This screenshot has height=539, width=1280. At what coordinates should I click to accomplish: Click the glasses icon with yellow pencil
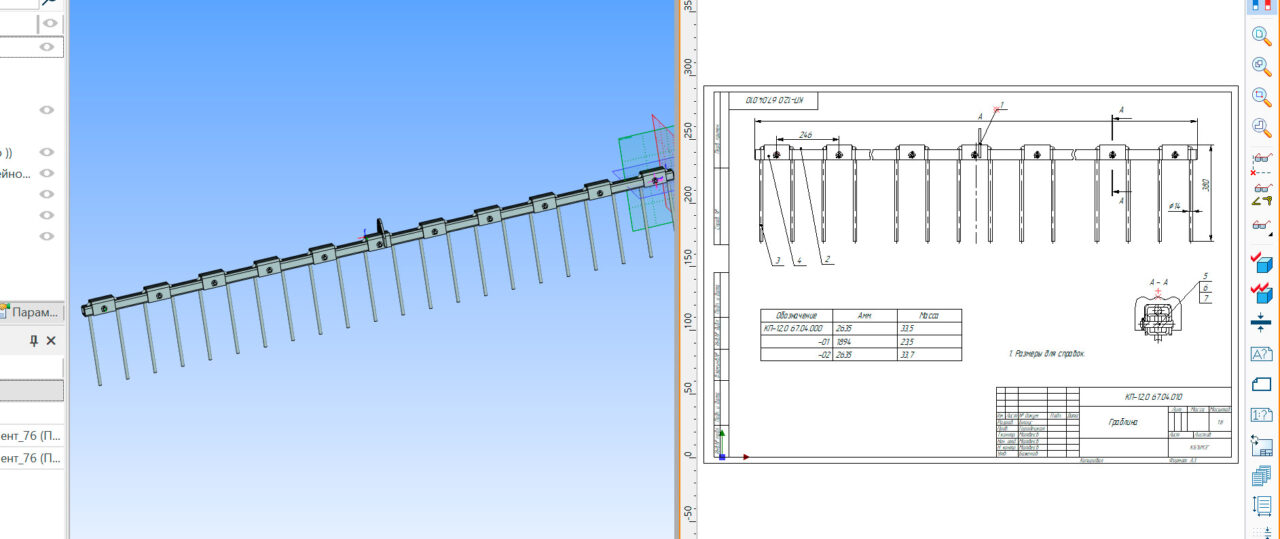pyautogui.click(x=1261, y=194)
